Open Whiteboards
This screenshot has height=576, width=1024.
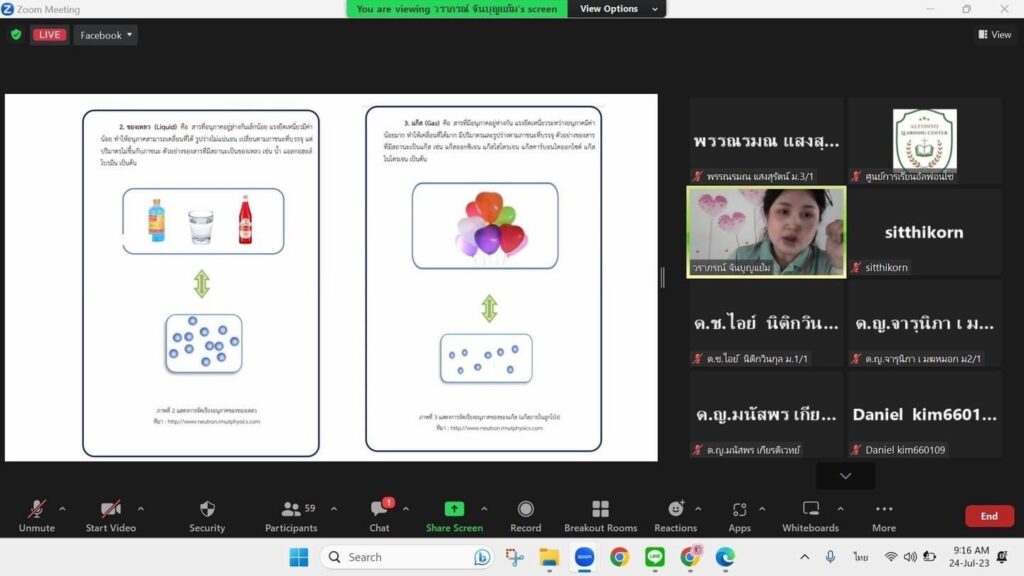810,510
